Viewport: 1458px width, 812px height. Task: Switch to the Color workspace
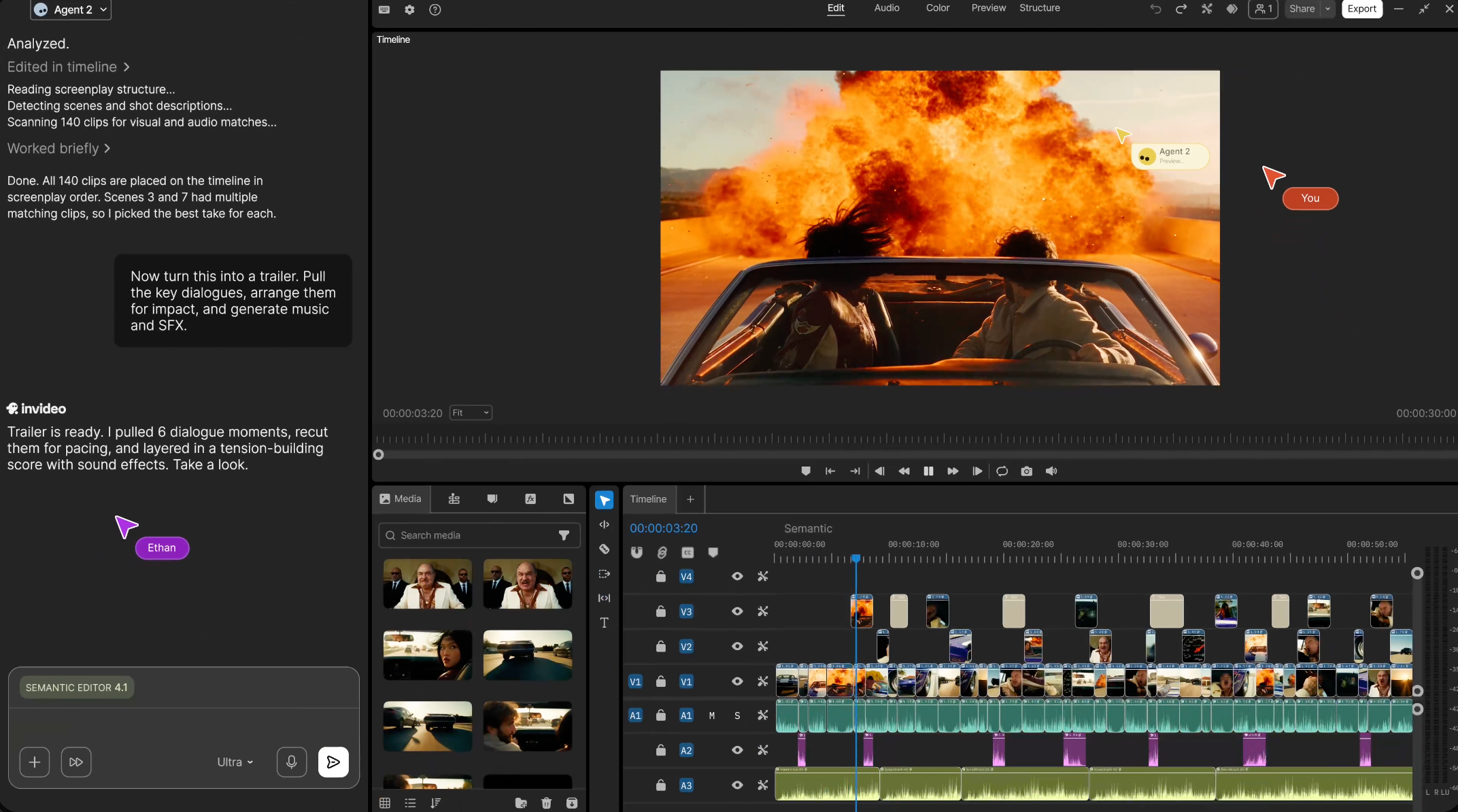(x=938, y=8)
